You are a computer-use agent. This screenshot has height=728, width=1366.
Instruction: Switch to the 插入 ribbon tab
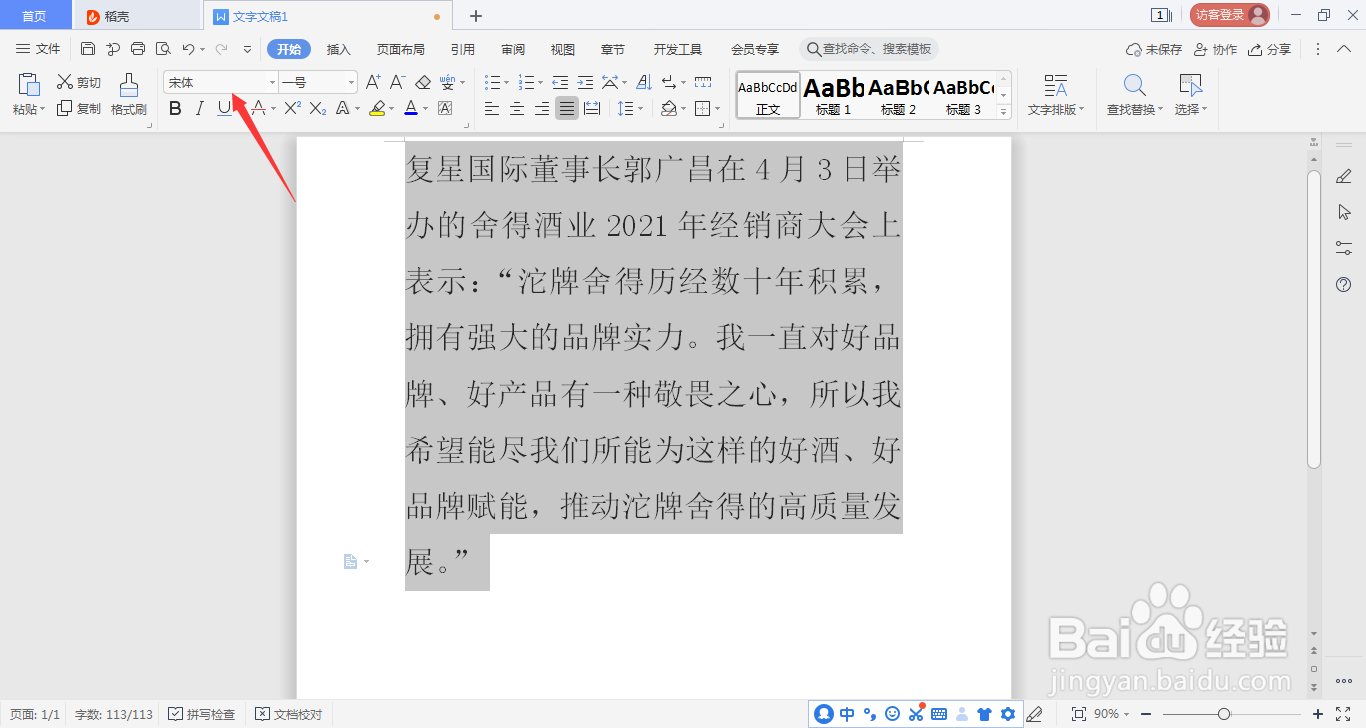pyautogui.click(x=338, y=48)
